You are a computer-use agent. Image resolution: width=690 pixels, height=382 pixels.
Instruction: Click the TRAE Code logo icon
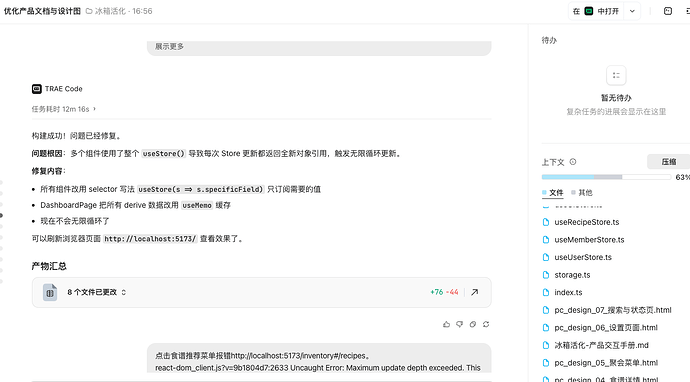click(x=37, y=89)
